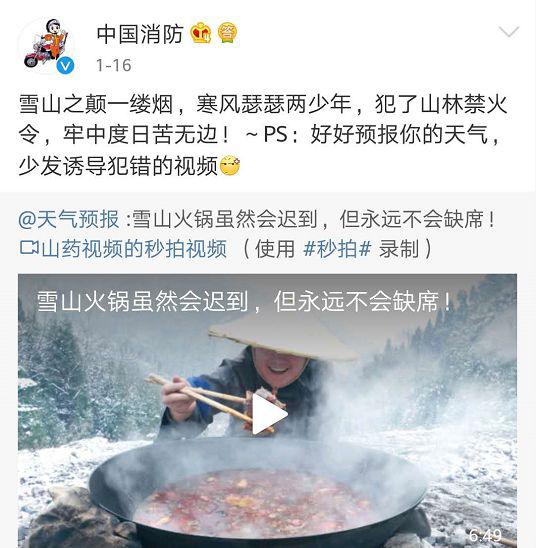Click the 答 Q&A badge icon

(227, 33)
